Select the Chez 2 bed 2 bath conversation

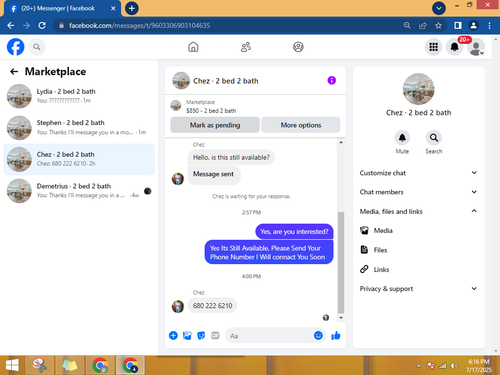click(79, 159)
